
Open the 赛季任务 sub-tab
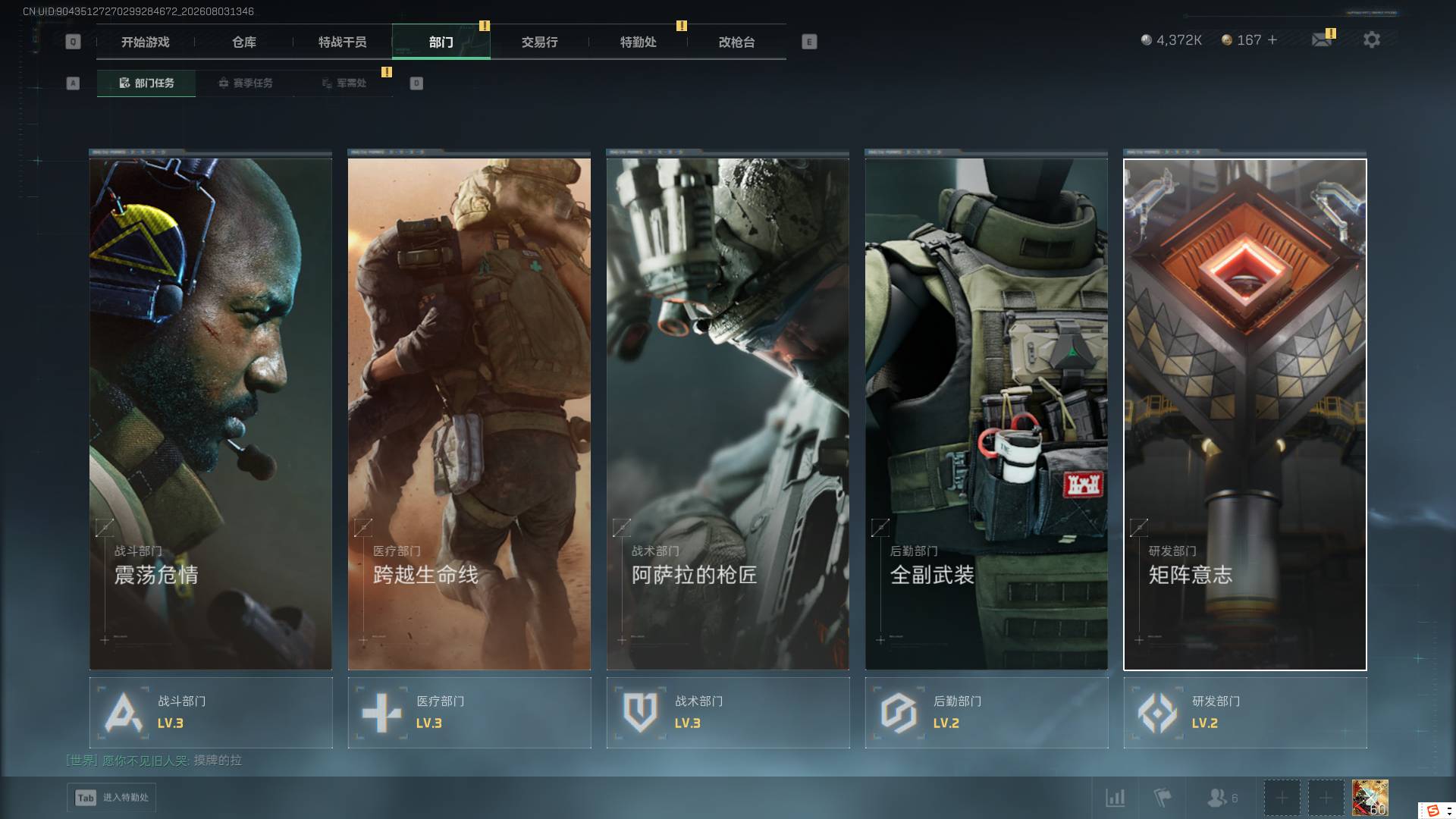pos(245,83)
